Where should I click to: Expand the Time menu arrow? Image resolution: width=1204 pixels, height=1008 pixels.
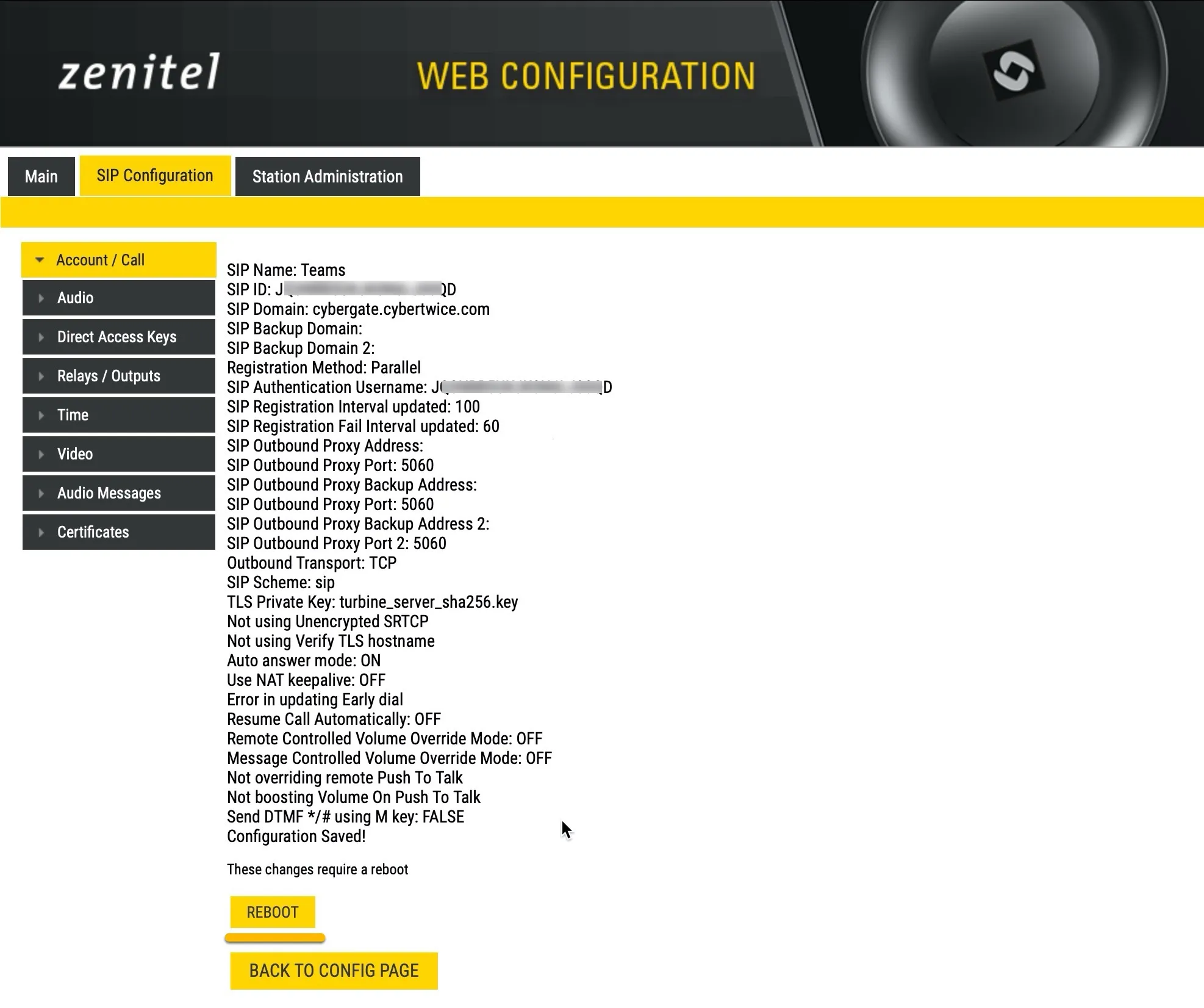[x=41, y=416]
